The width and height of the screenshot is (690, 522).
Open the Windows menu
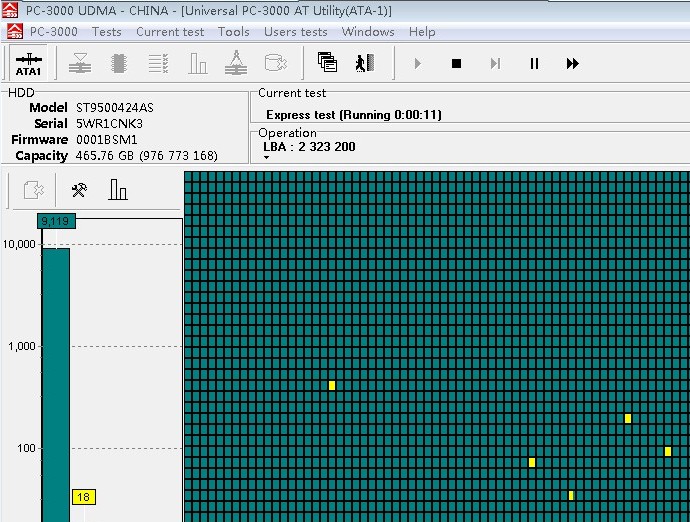pos(367,32)
